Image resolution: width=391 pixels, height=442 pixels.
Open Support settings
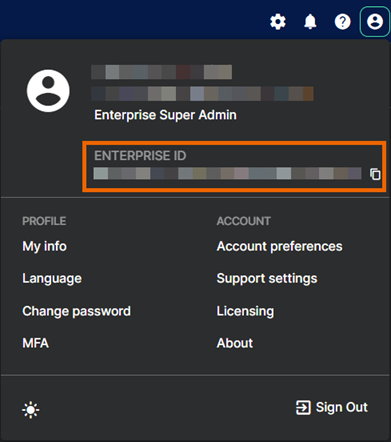tap(267, 279)
